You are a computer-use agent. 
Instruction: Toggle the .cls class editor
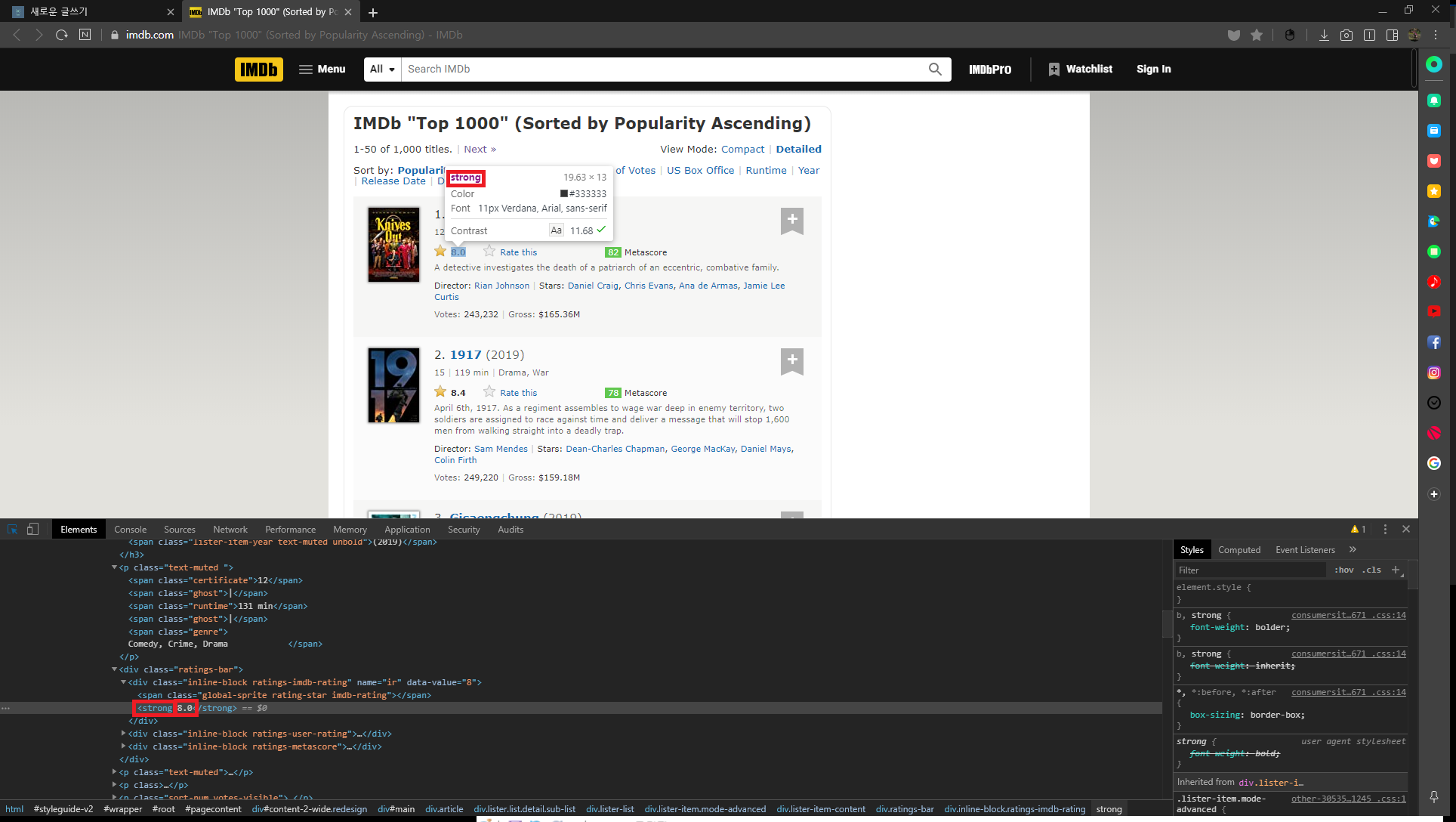(1371, 570)
